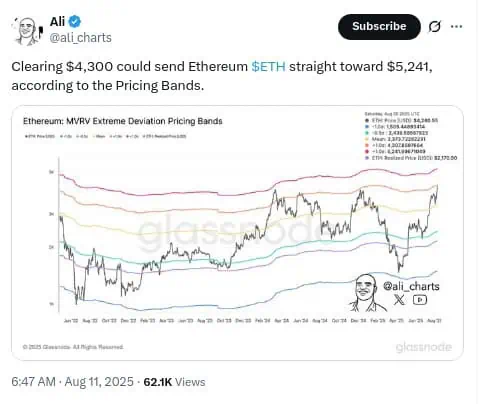Viewport: 479px width, 404px height.
Task: Click the Subscribe button
Action: pos(379,27)
